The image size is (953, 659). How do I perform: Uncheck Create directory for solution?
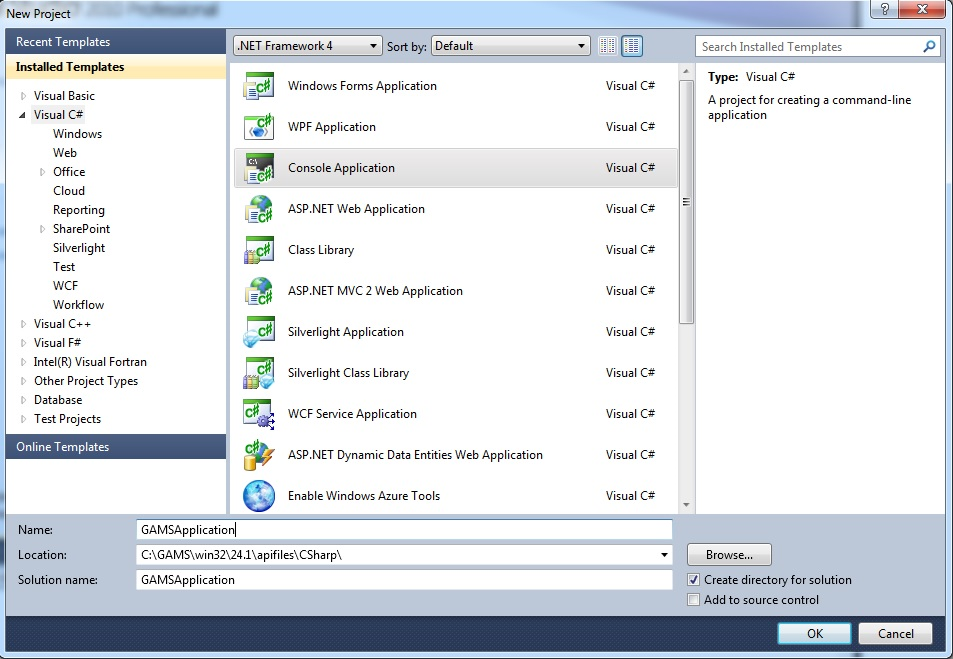pyautogui.click(x=694, y=580)
